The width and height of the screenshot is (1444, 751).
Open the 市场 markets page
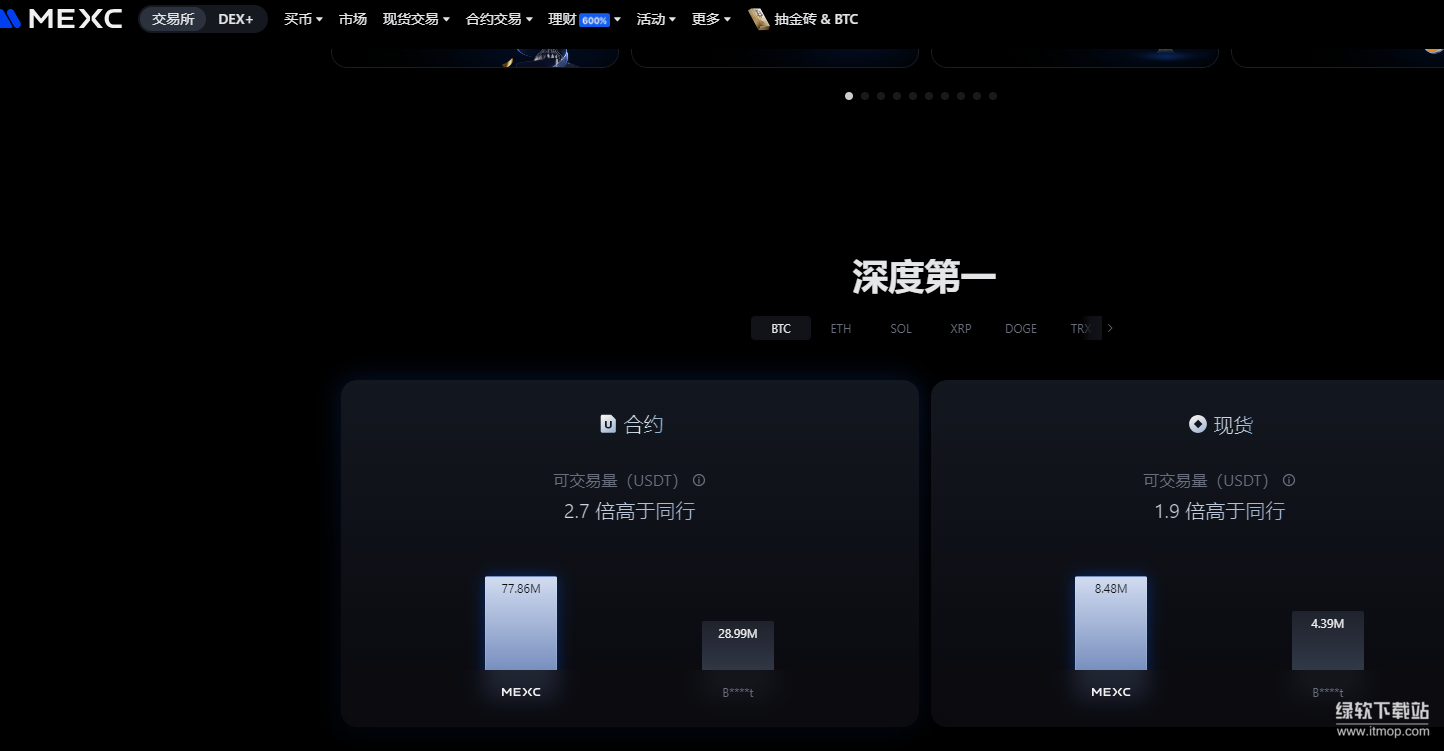[352, 19]
